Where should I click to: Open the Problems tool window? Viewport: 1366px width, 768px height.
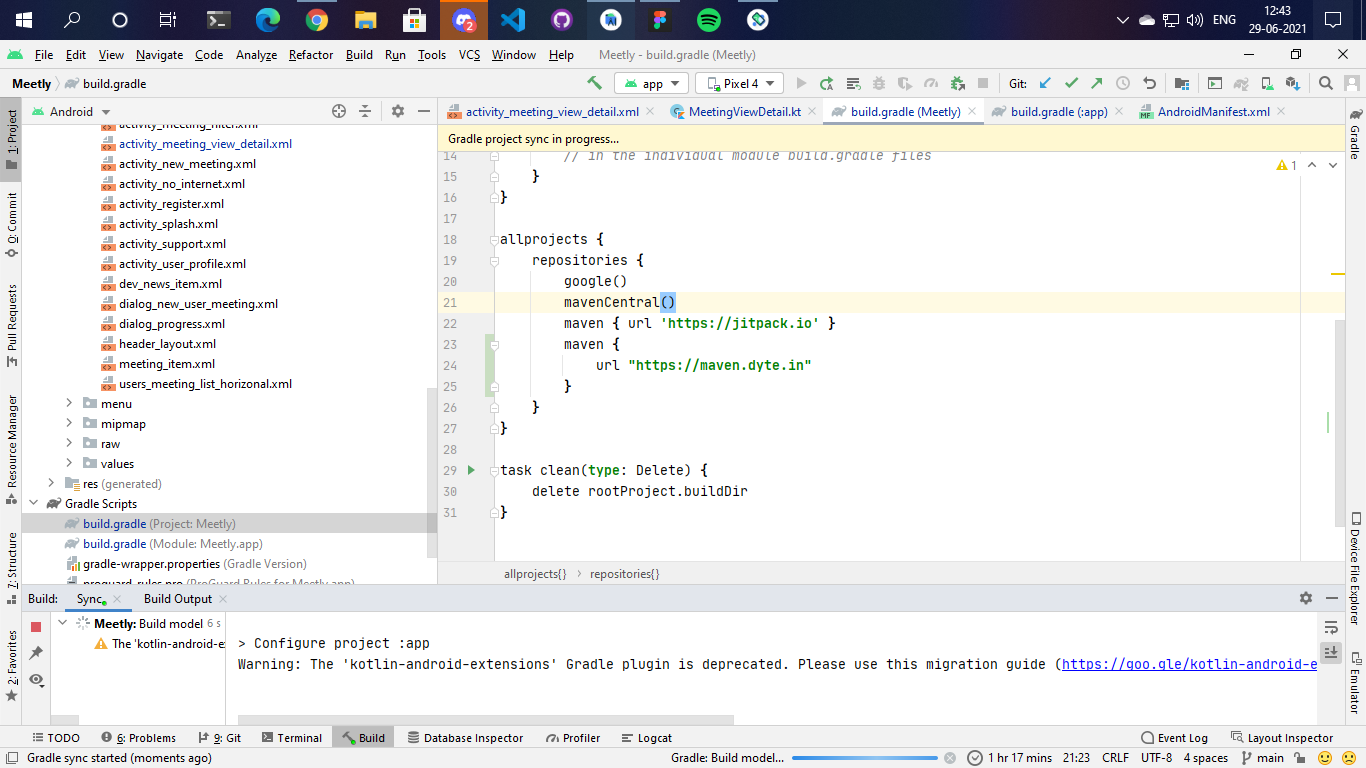138,738
